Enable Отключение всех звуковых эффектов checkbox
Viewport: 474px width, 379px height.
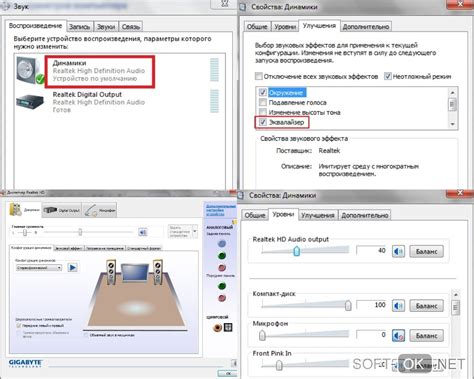[x=259, y=76]
